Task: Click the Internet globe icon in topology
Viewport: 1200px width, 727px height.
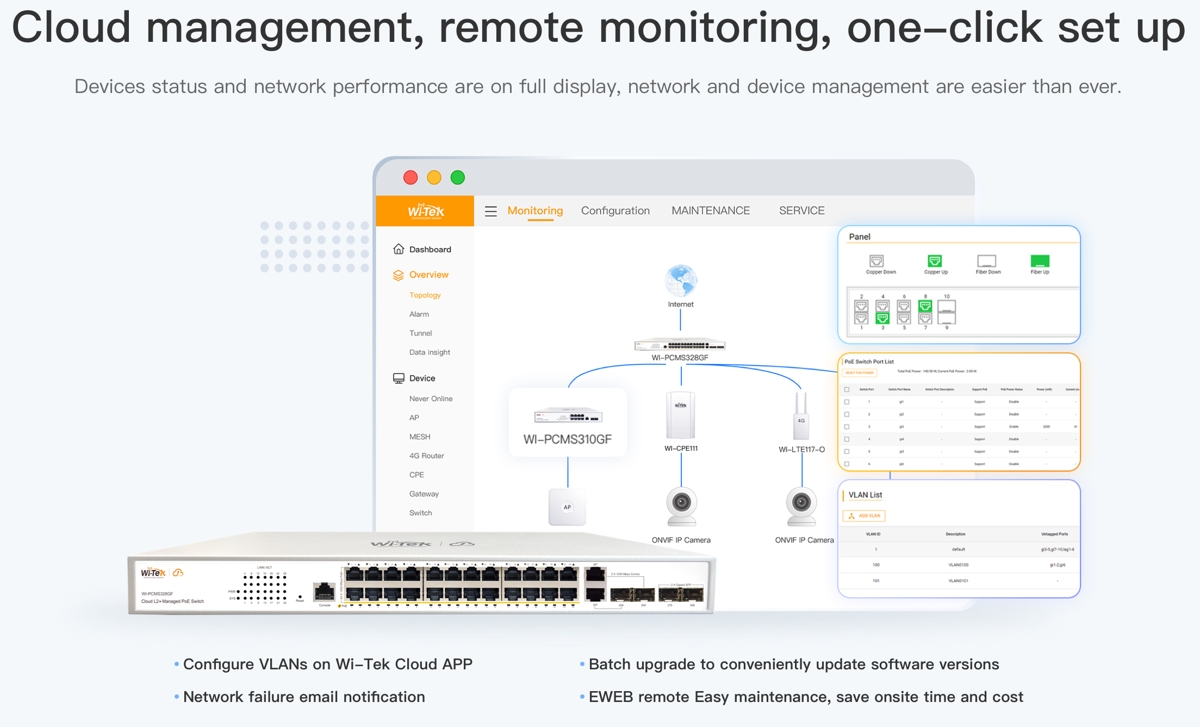Action: [x=680, y=280]
